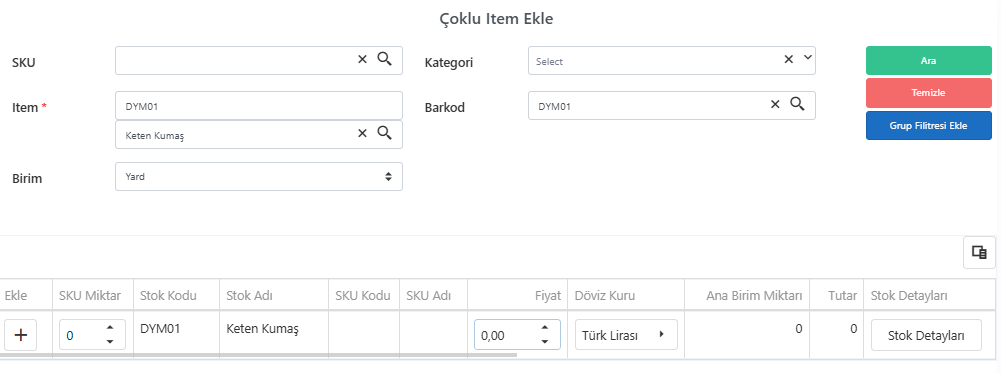Open the Birim Yard dropdown

[x=259, y=176]
